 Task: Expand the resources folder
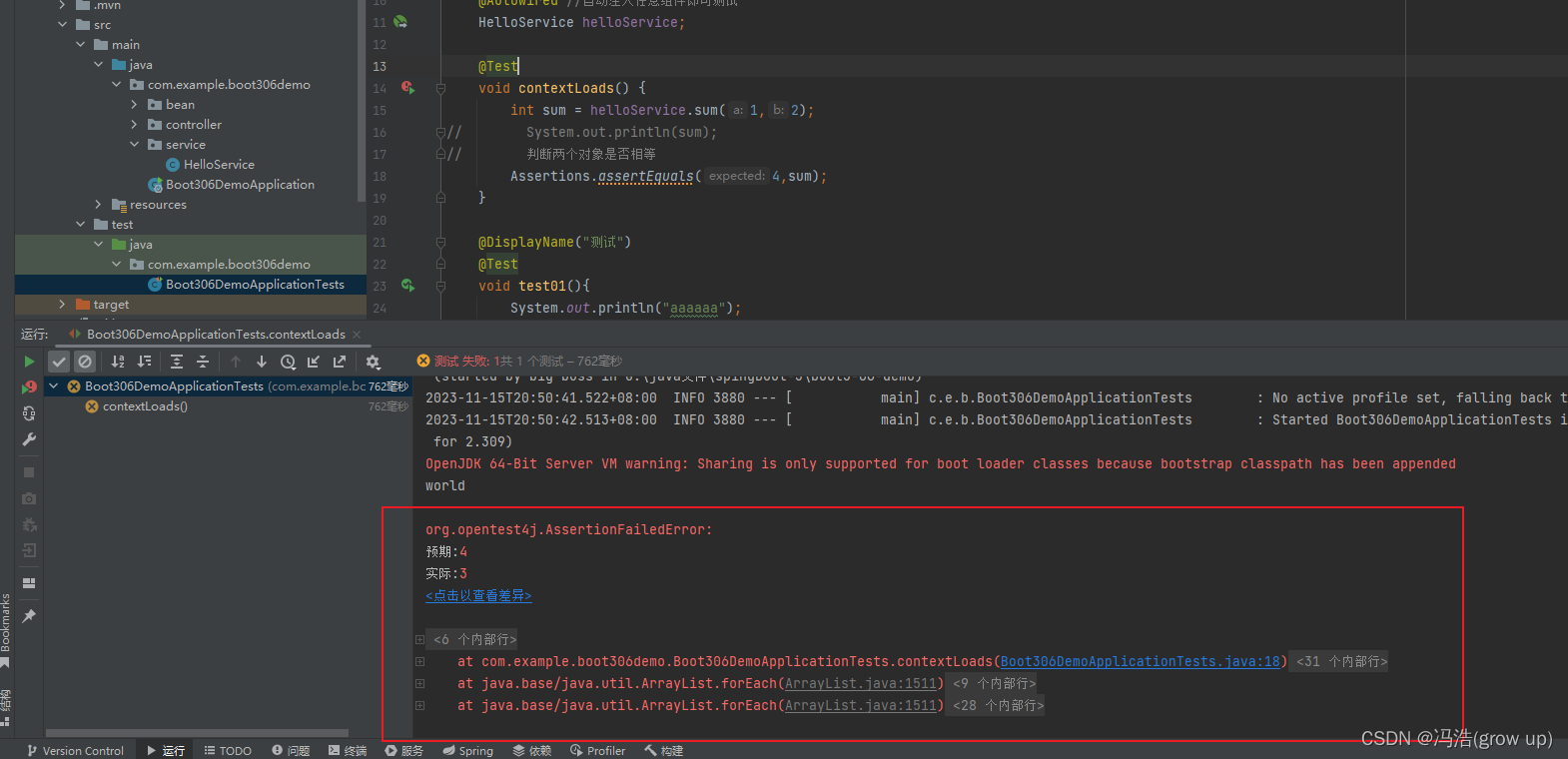click(x=99, y=205)
